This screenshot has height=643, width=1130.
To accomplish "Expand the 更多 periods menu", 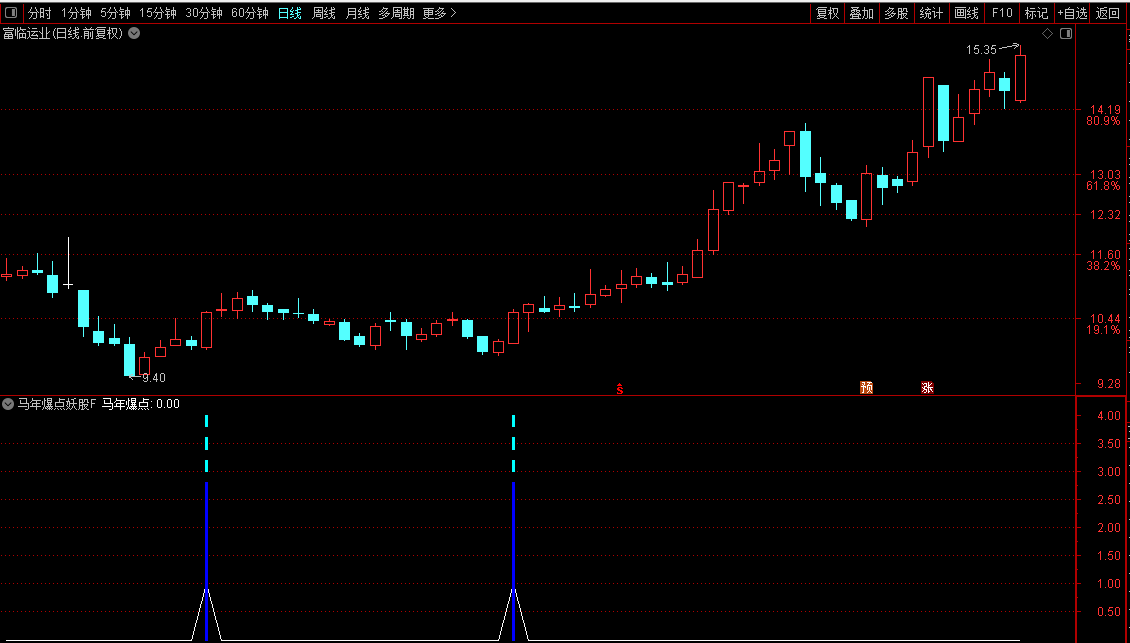I will (440, 13).
